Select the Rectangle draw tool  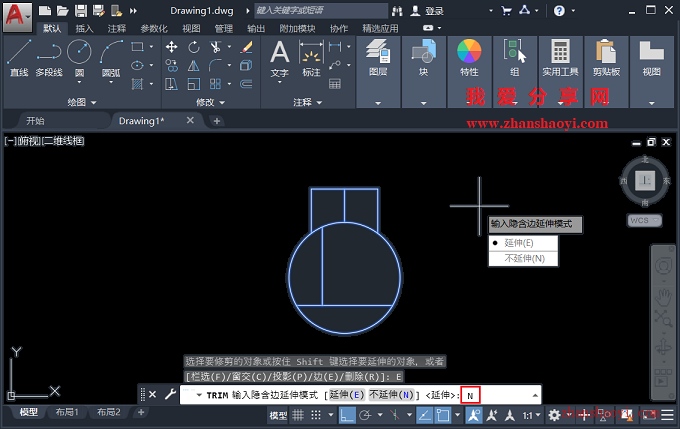coord(137,46)
